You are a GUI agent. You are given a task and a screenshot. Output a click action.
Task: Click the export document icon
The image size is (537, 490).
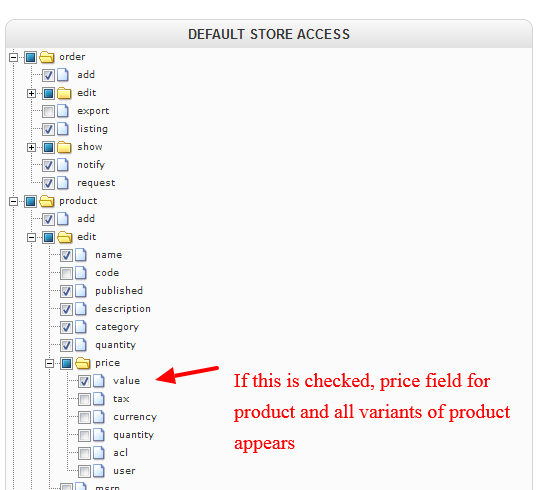pos(63,111)
